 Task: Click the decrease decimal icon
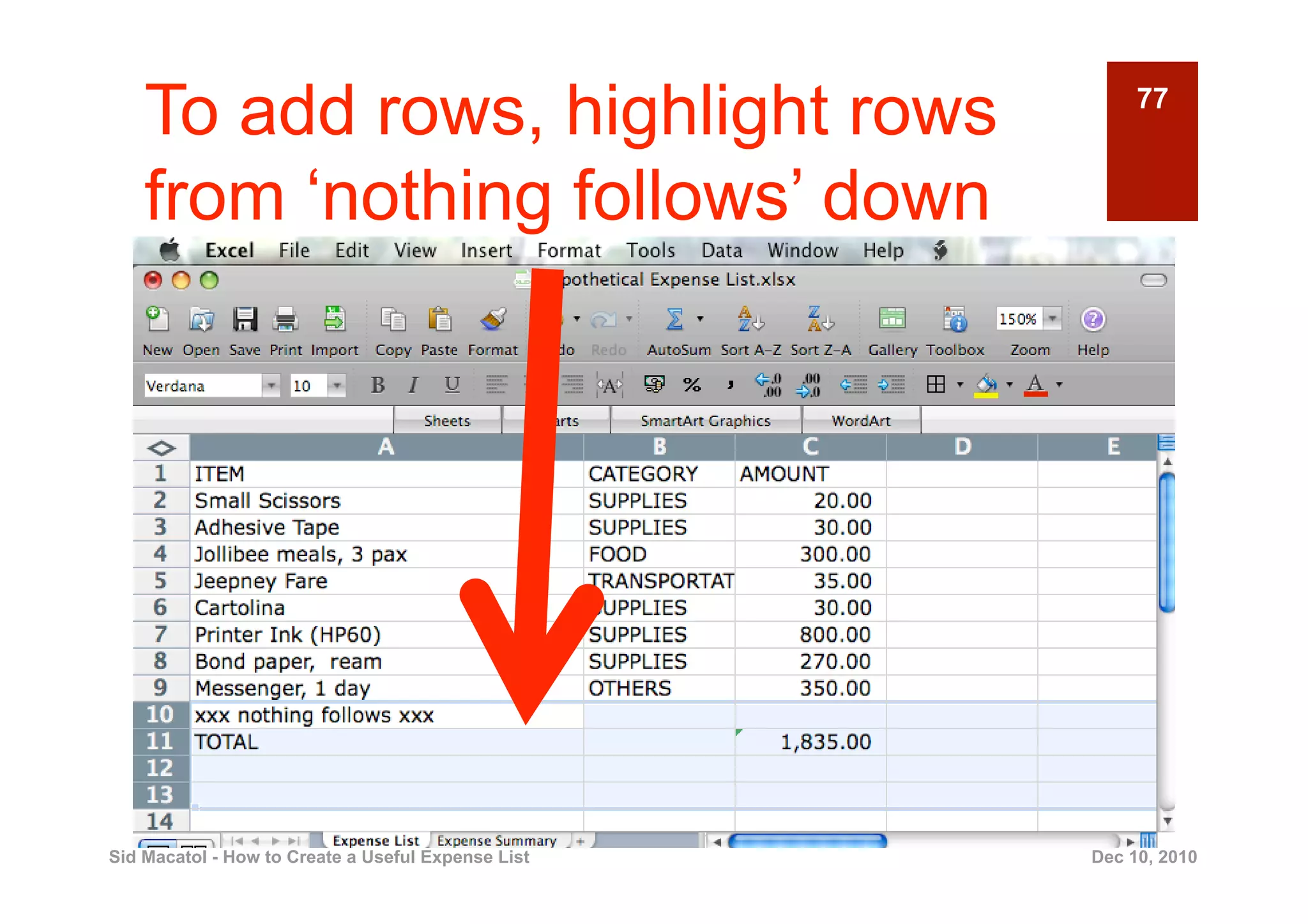pyautogui.click(x=808, y=384)
